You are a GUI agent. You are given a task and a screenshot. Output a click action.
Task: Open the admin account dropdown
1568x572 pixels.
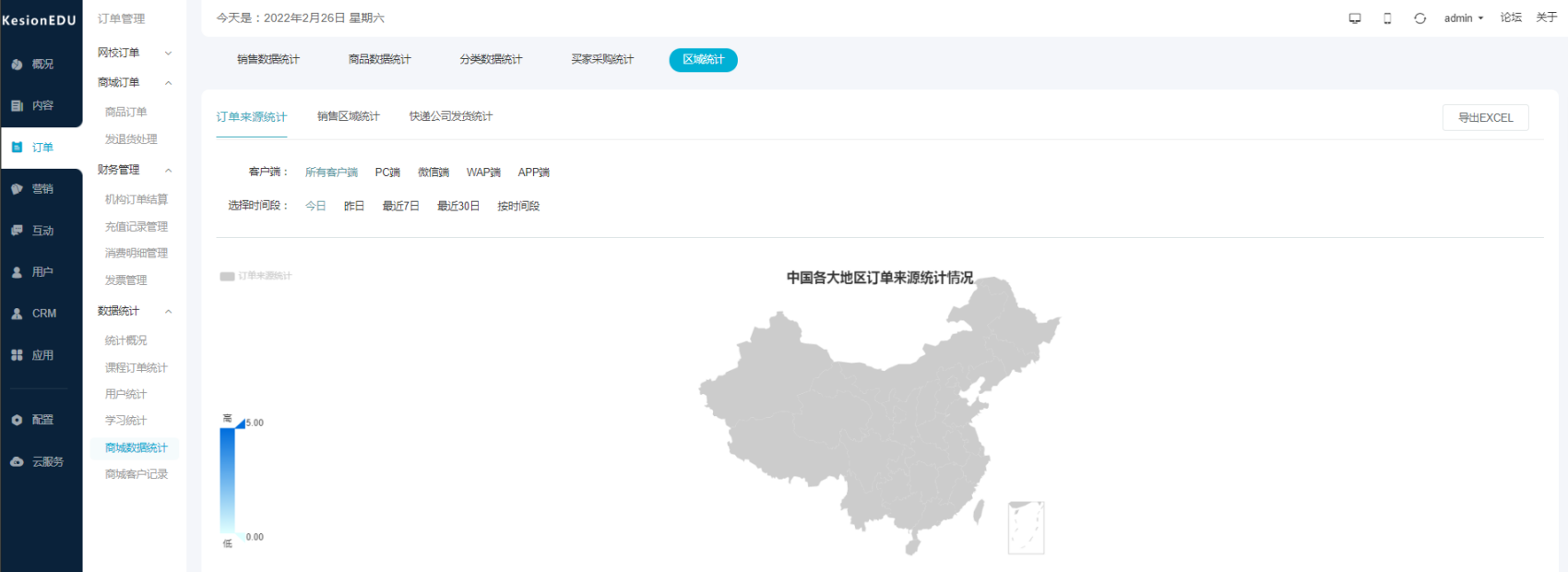(1464, 18)
